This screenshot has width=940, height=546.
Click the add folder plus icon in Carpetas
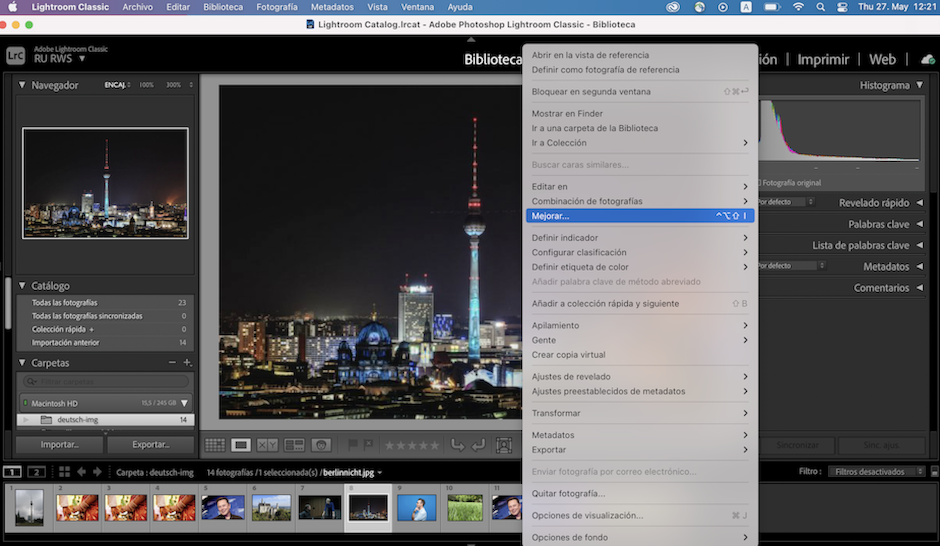[x=187, y=363]
